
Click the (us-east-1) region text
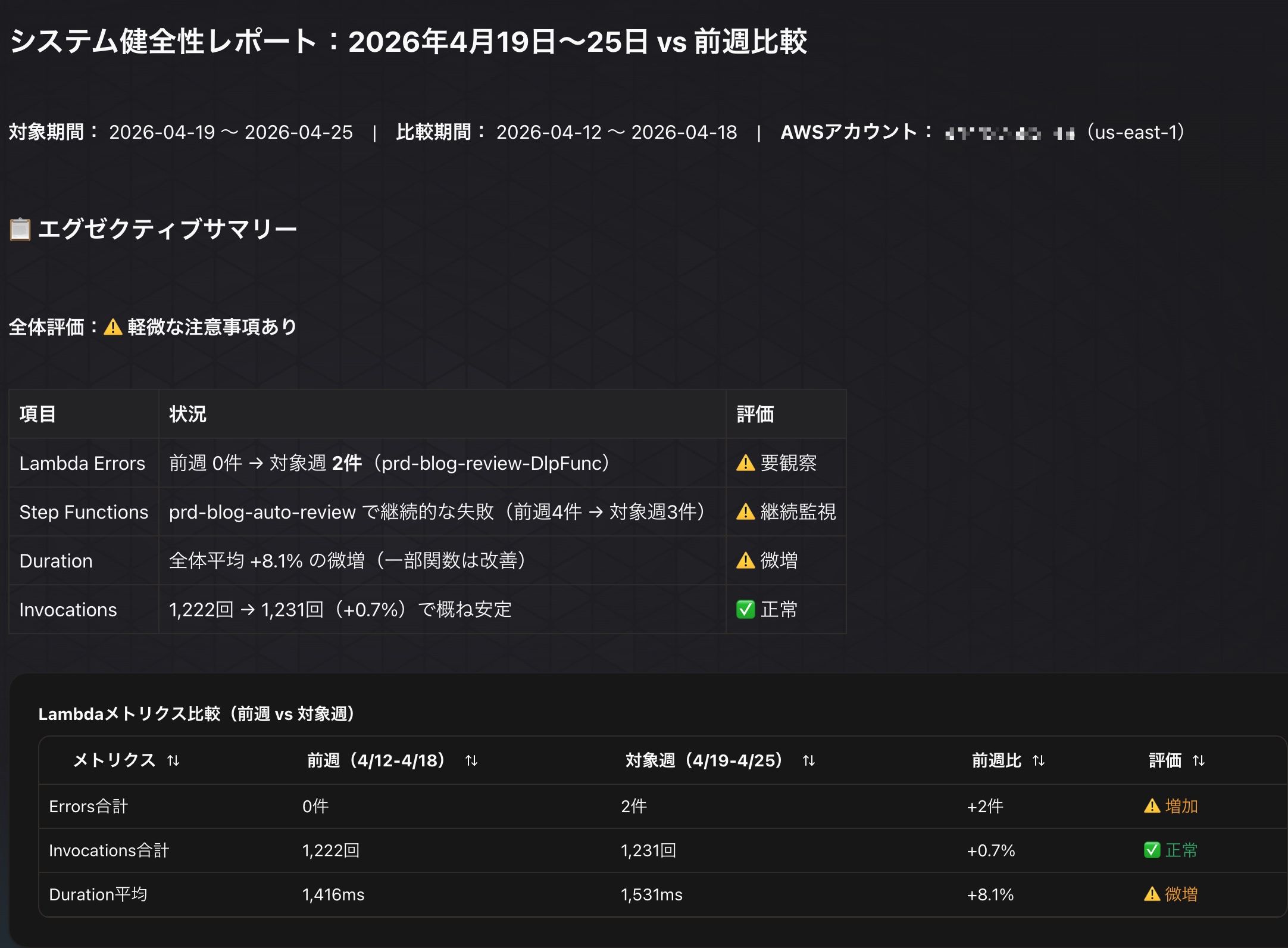coord(1135,132)
